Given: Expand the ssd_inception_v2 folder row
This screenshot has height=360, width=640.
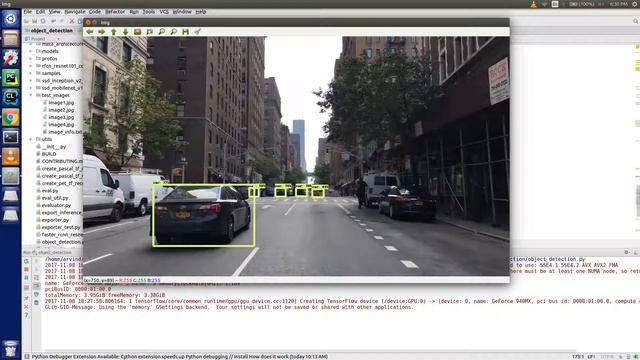Looking at the screenshot, I should pos(31,81).
